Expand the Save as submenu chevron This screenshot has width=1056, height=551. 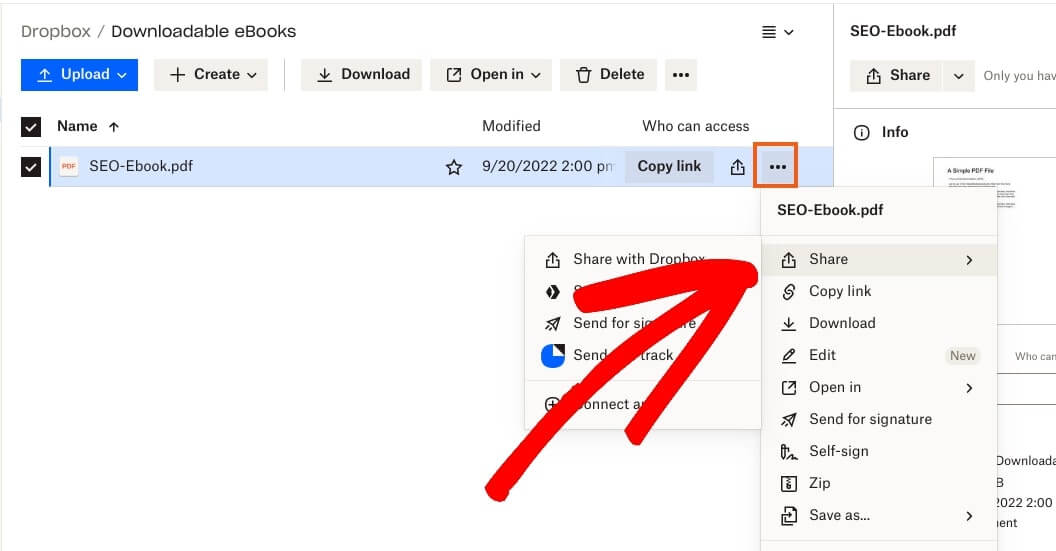(969, 516)
